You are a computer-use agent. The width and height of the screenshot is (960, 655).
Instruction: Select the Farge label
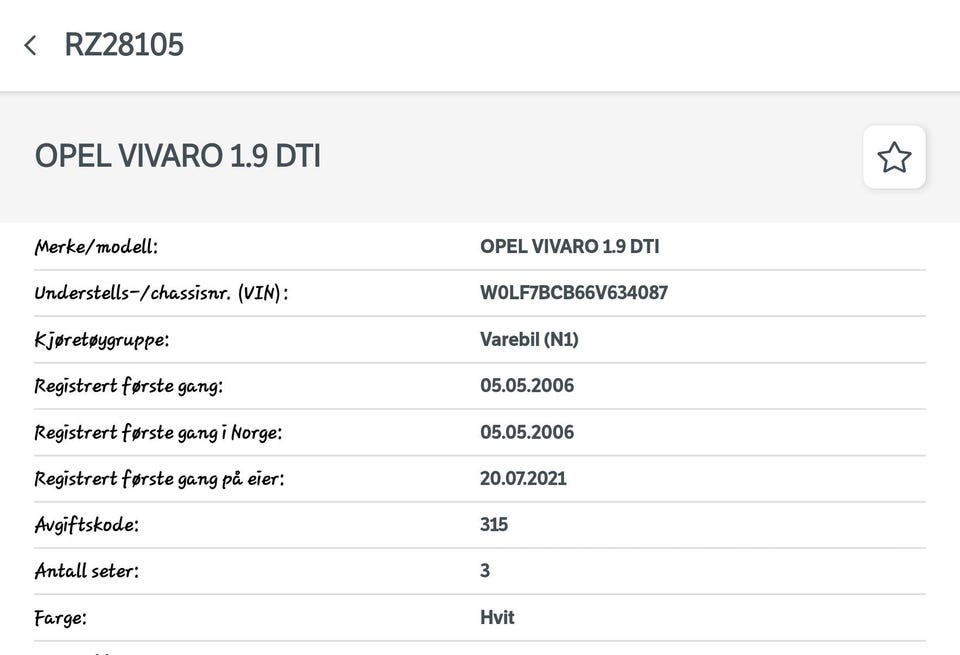[x=60, y=618]
